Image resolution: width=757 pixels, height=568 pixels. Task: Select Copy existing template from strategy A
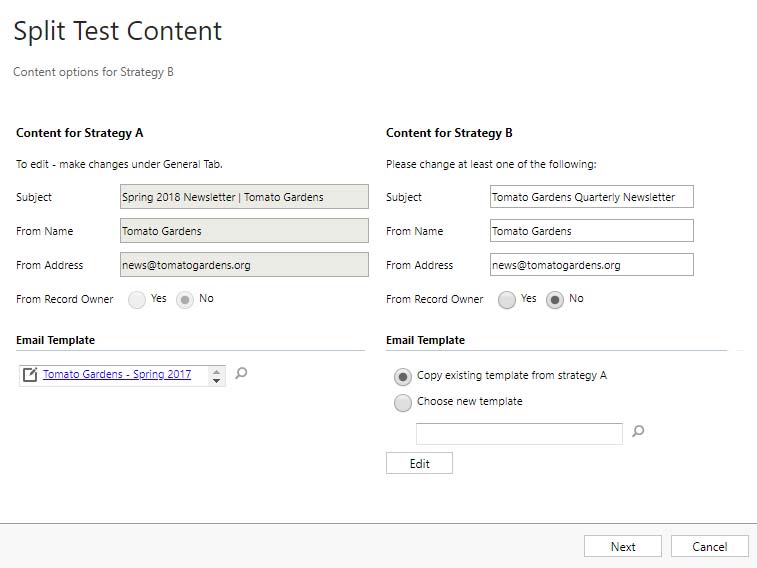tap(403, 376)
